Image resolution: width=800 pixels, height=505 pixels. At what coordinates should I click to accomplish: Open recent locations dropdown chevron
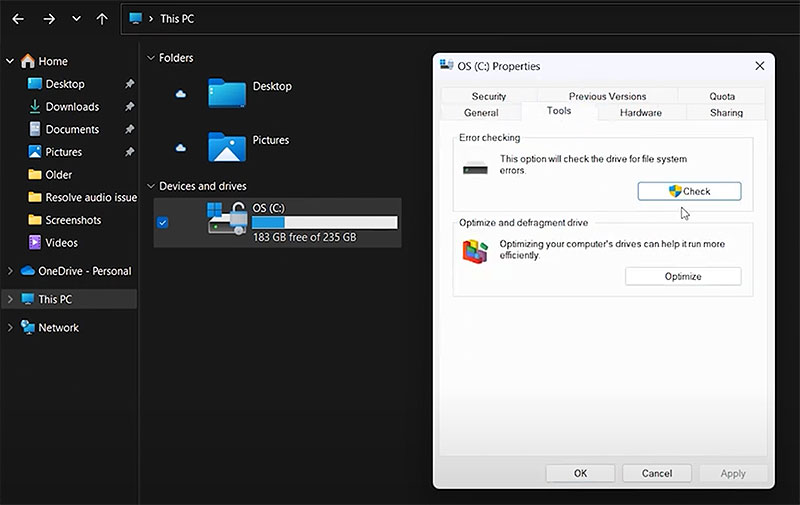[x=76, y=19]
